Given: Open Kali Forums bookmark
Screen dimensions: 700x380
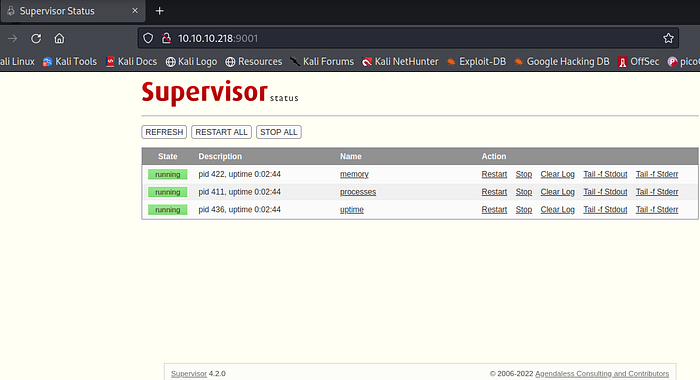Looking at the screenshot, I should [x=322, y=62].
